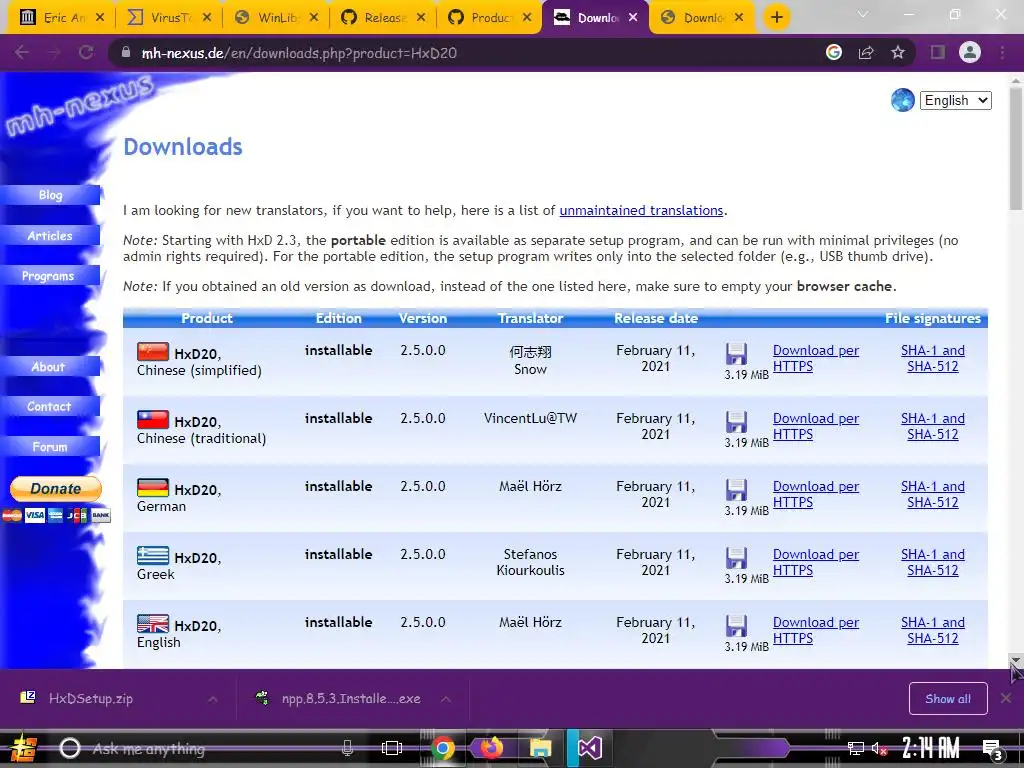Click the Donate button
The width and height of the screenshot is (1024, 768).
(56, 488)
